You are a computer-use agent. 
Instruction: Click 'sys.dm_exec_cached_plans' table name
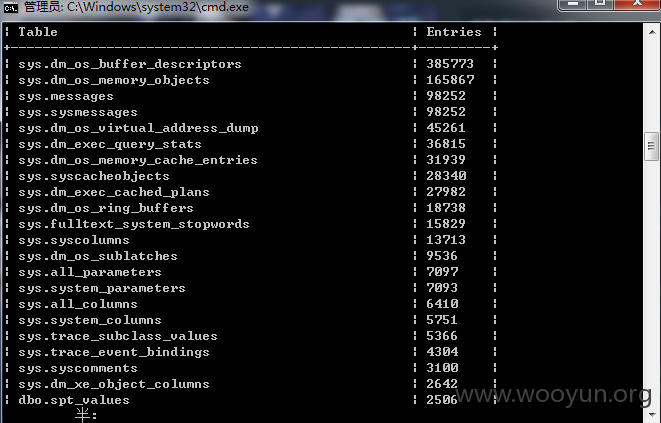click(x=114, y=192)
